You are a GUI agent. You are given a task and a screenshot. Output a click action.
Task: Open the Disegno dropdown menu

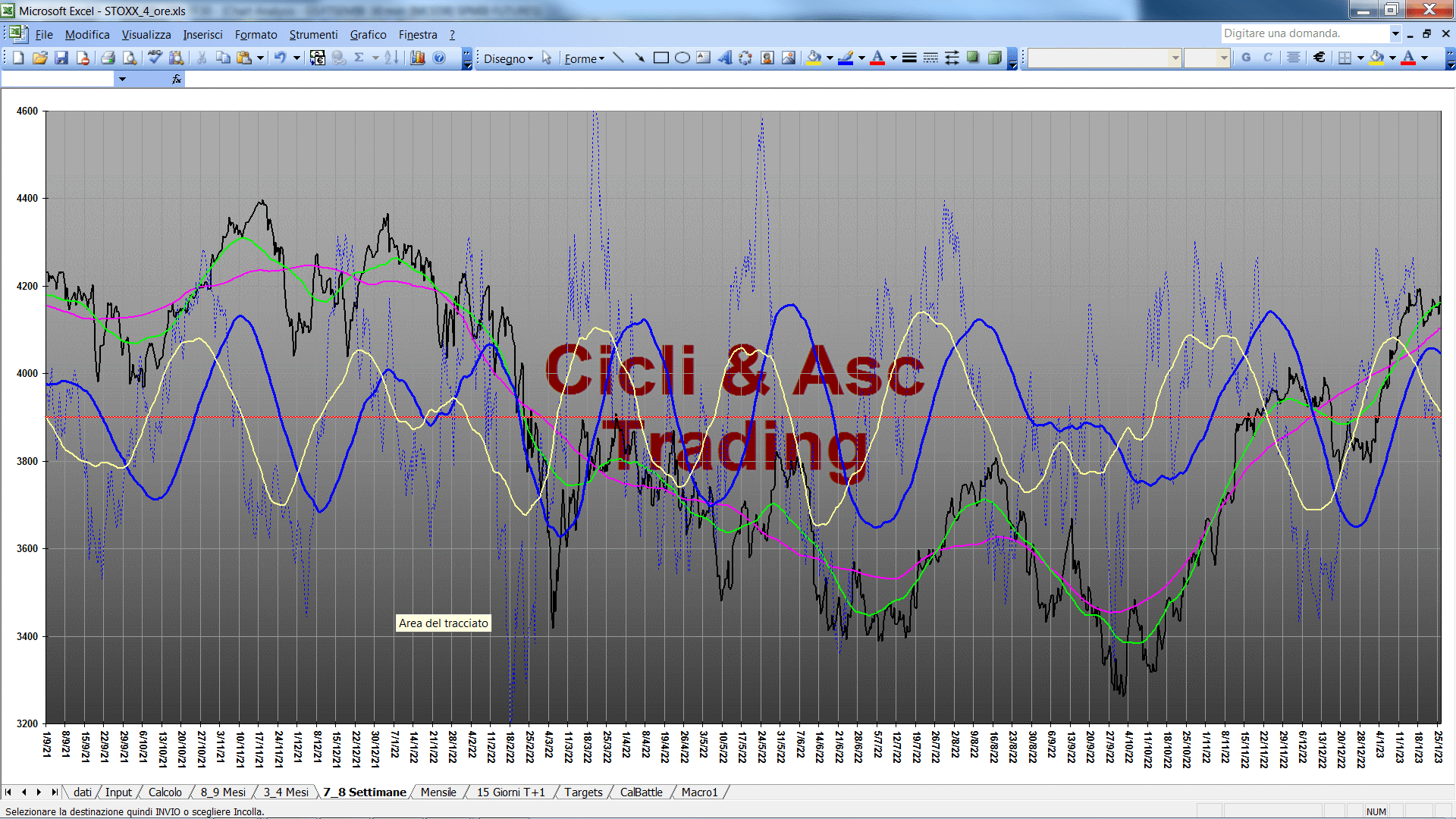(508, 58)
